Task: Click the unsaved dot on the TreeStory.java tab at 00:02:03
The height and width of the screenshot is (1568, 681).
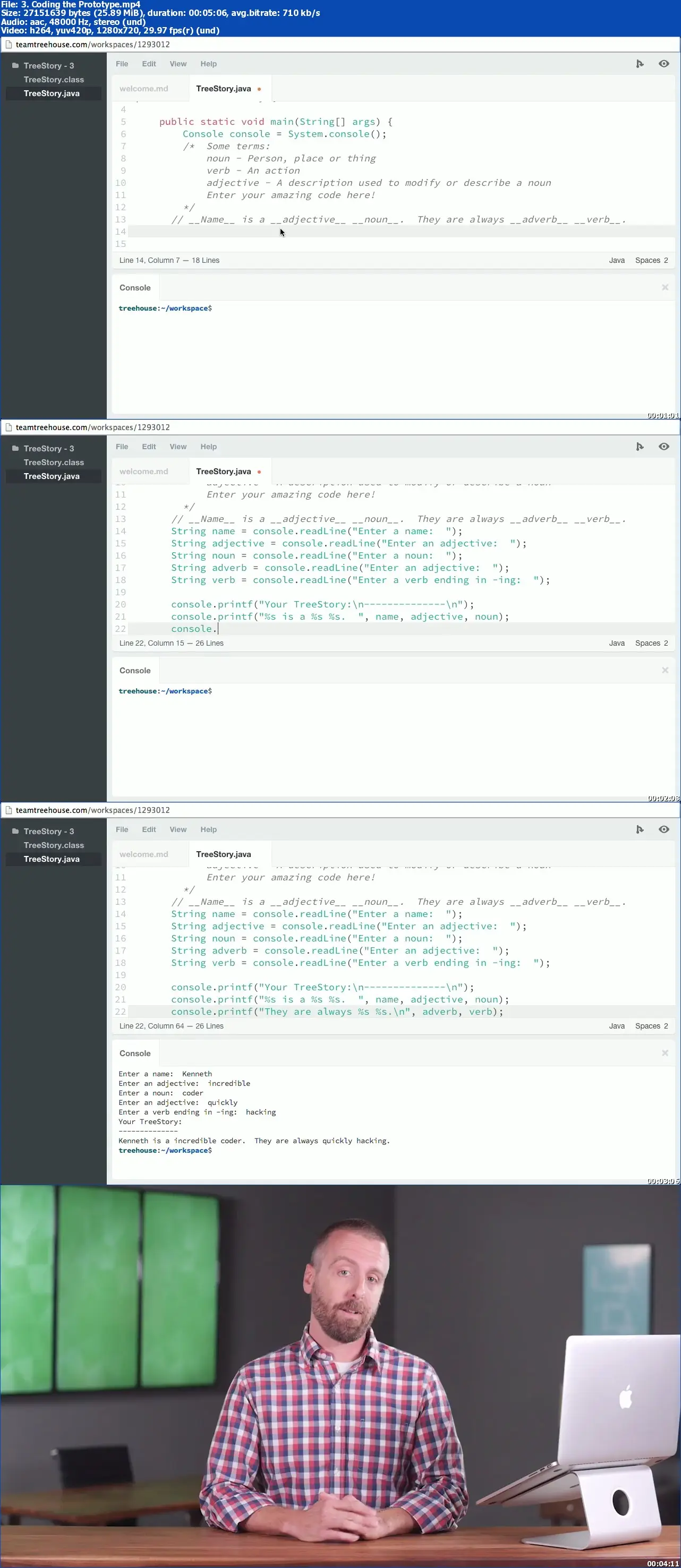Action: (259, 472)
